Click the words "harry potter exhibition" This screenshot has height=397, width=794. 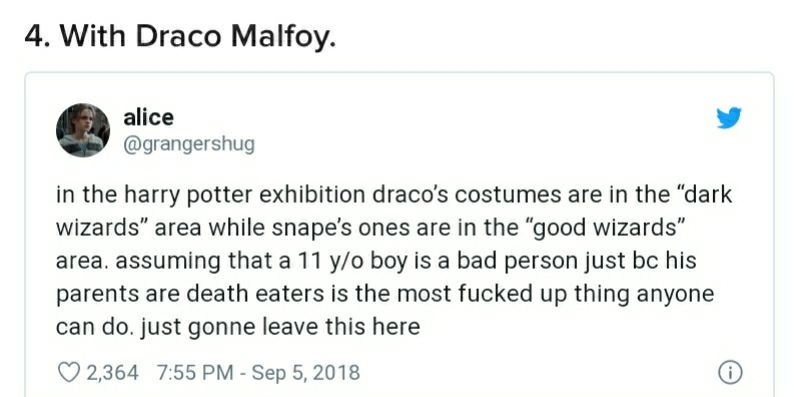(x=244, y=195)
